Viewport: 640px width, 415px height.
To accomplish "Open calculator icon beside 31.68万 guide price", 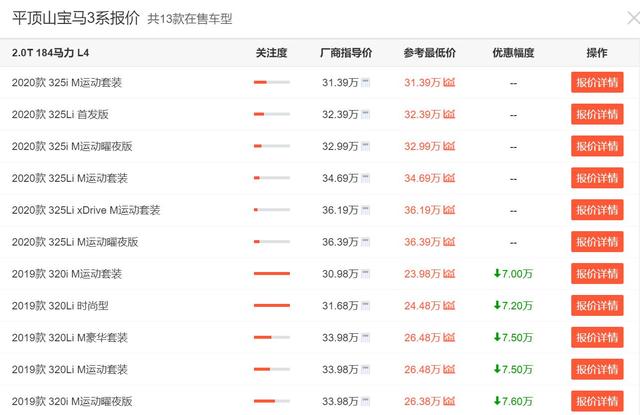I will [365, 305].
